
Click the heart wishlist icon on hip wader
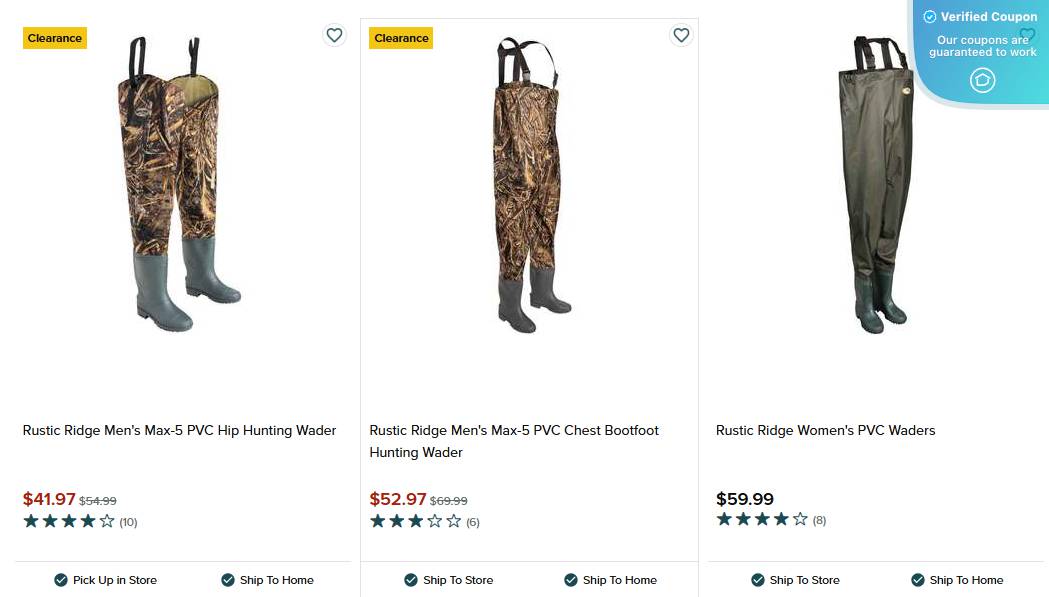(x=334, y=35)
